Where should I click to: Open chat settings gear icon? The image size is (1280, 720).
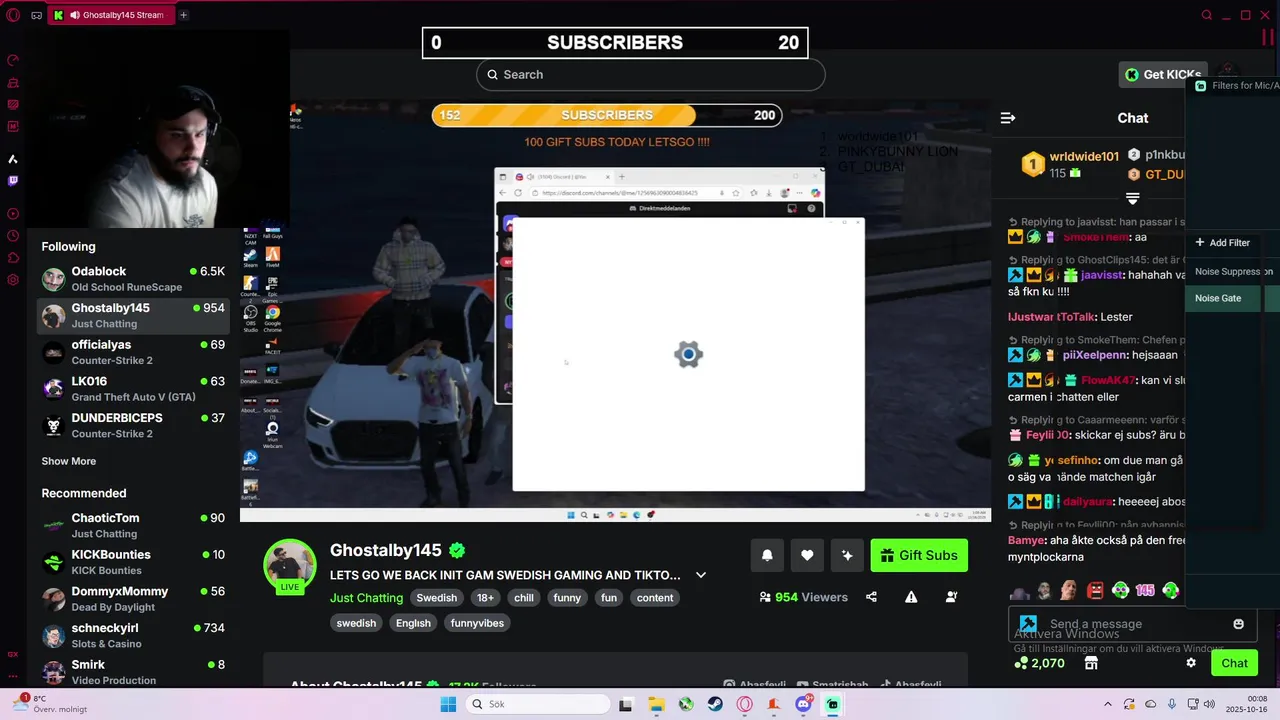1191,663
